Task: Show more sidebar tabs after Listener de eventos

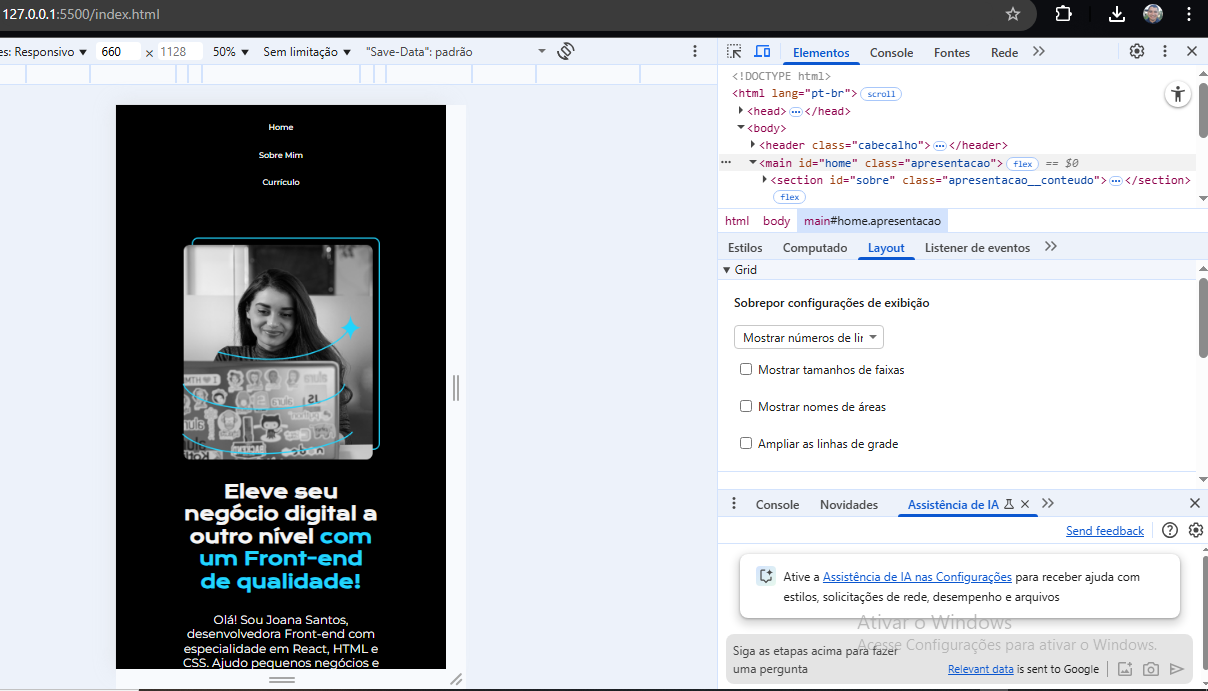Action: [1050, 247]
